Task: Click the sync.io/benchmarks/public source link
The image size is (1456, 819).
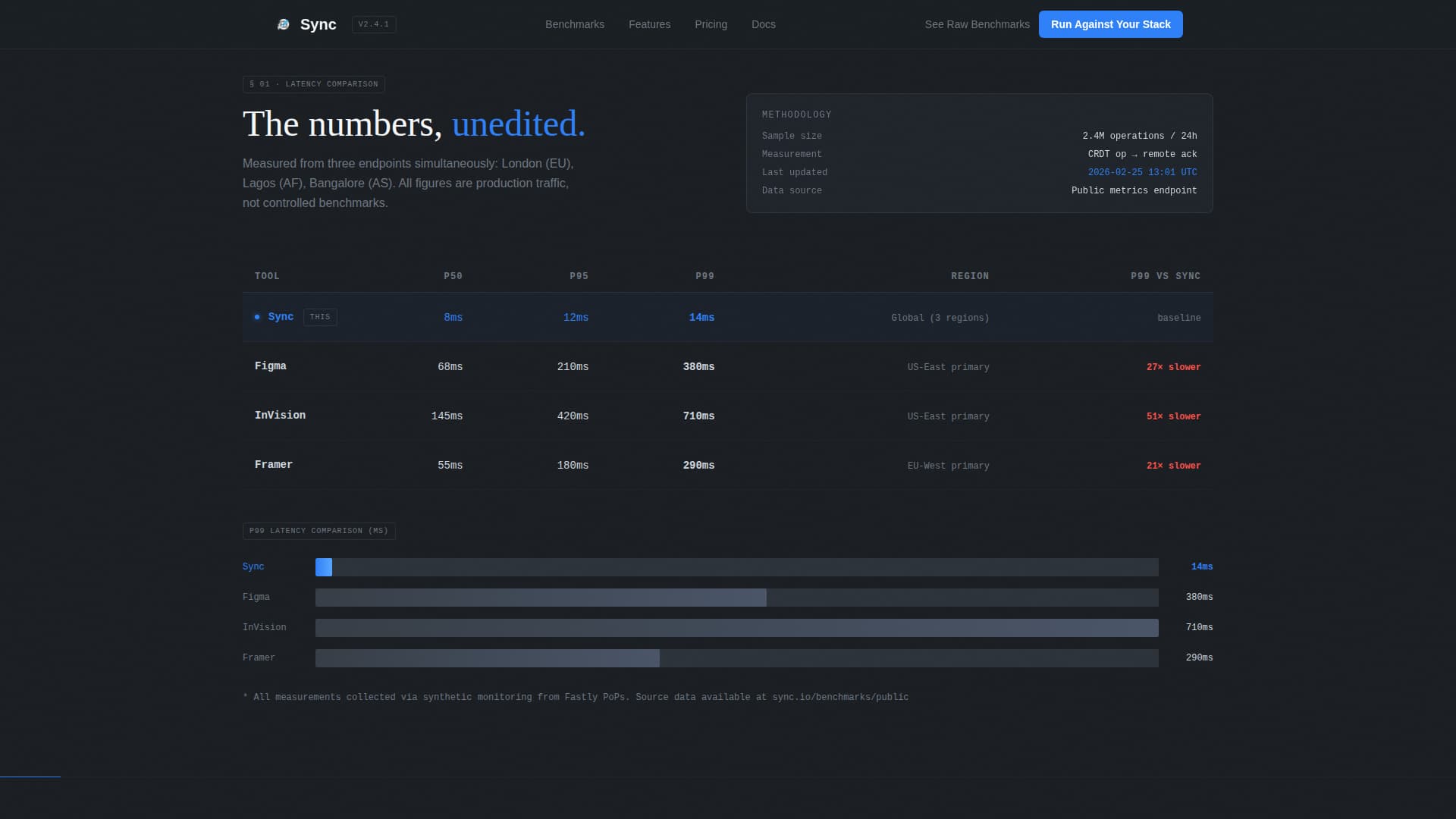Action: pos(839,696)
